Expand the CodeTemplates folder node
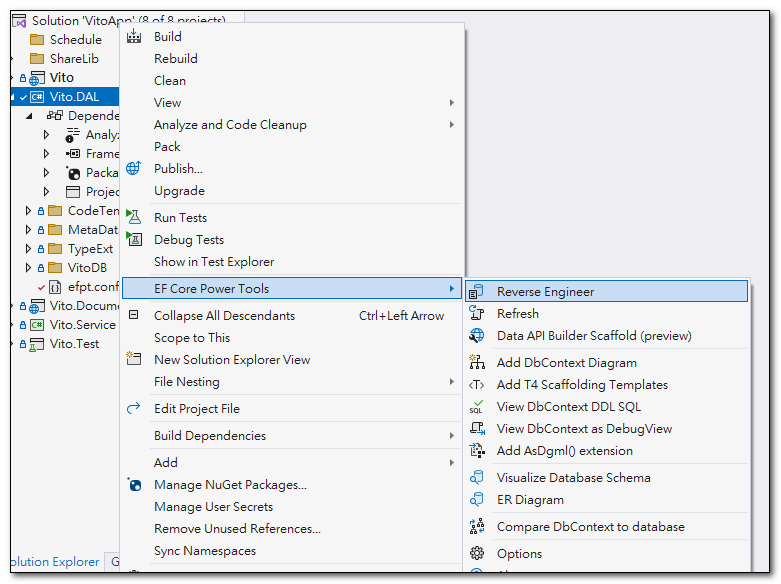The width and height of the screenshot is (781, 584). coord(28,211)
